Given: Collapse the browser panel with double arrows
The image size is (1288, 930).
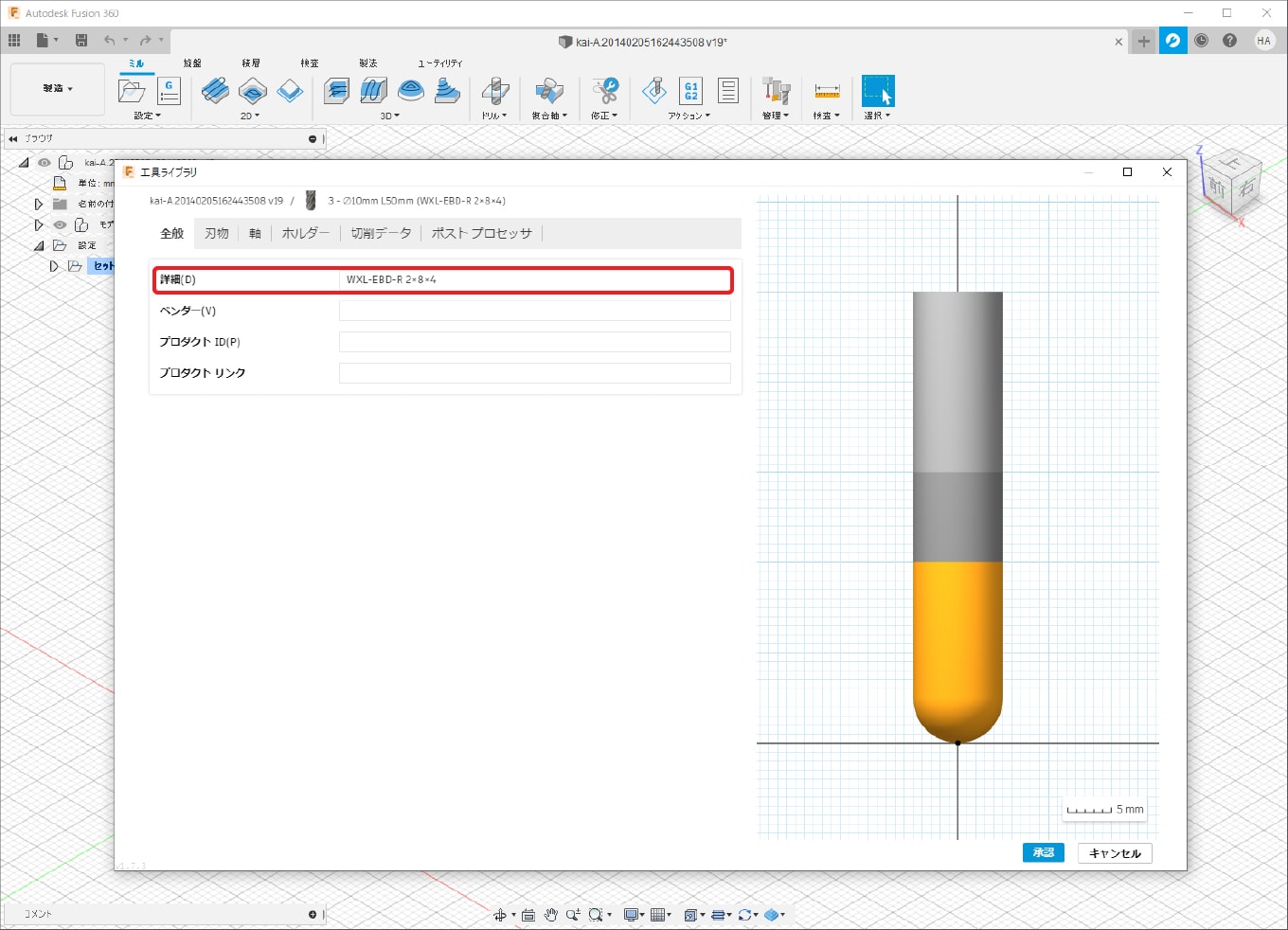Looking at the screenshot, I should (13, 139).
